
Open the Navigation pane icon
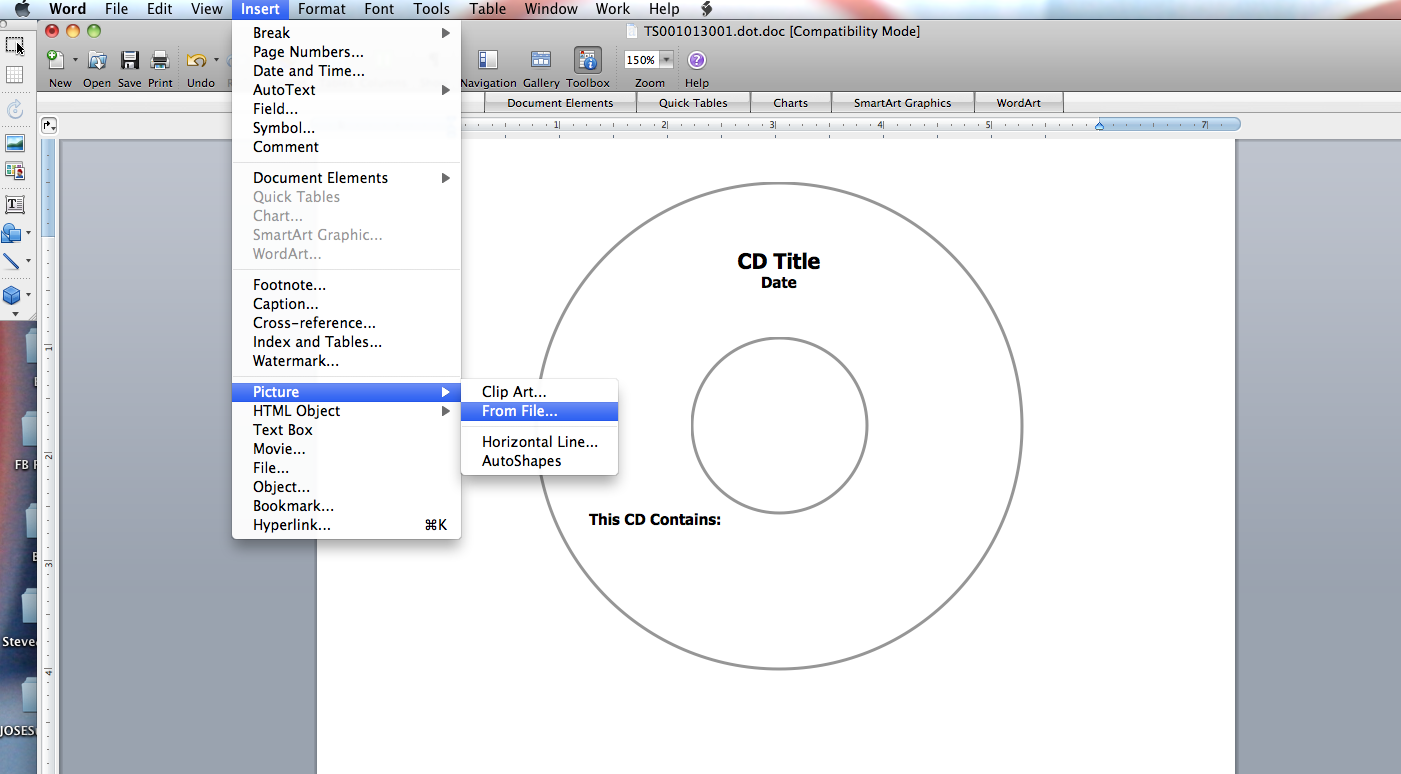click(x=488, y=60)
